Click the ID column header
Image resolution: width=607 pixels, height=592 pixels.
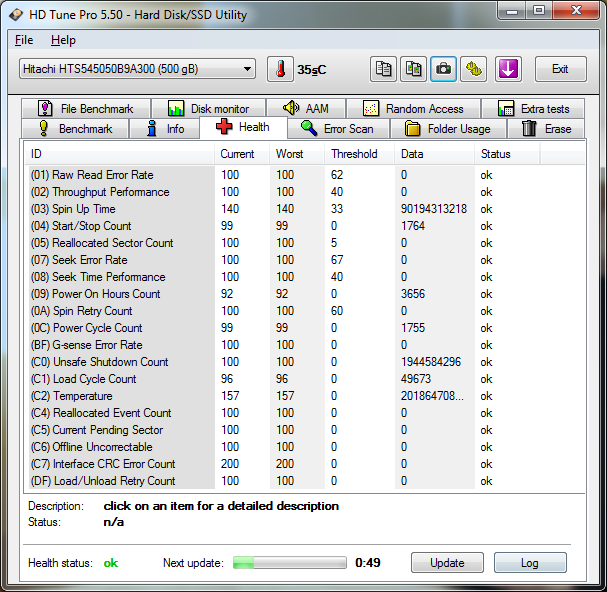(x=119, y=154)
